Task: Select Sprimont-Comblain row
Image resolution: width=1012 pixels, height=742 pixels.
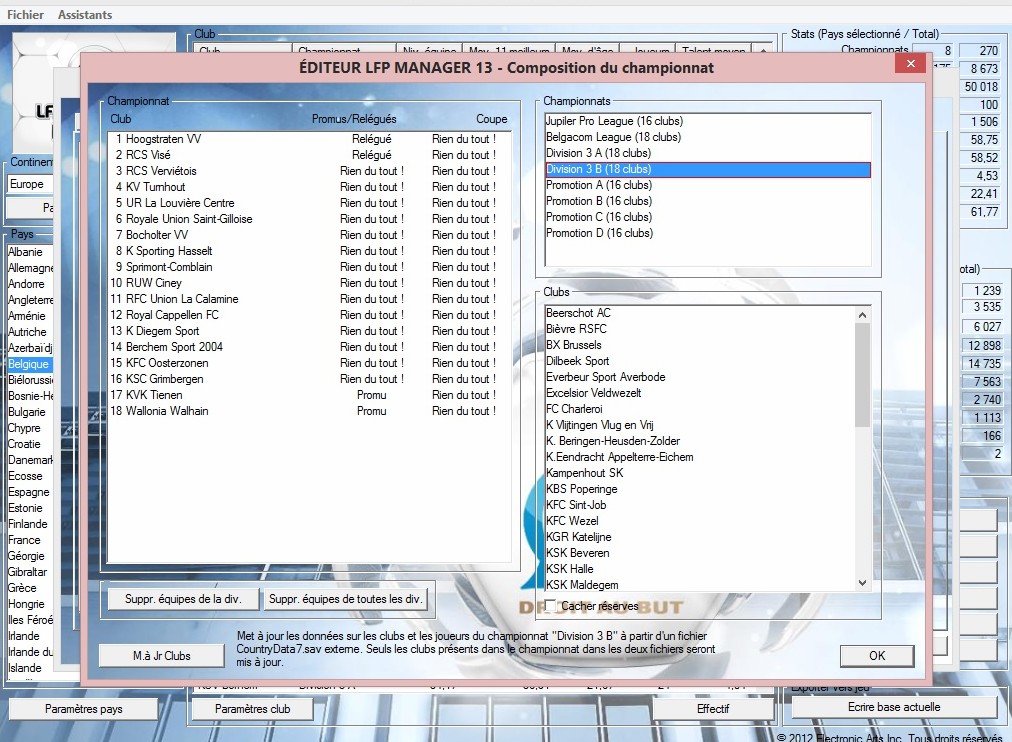Action: tap(309, 267)
